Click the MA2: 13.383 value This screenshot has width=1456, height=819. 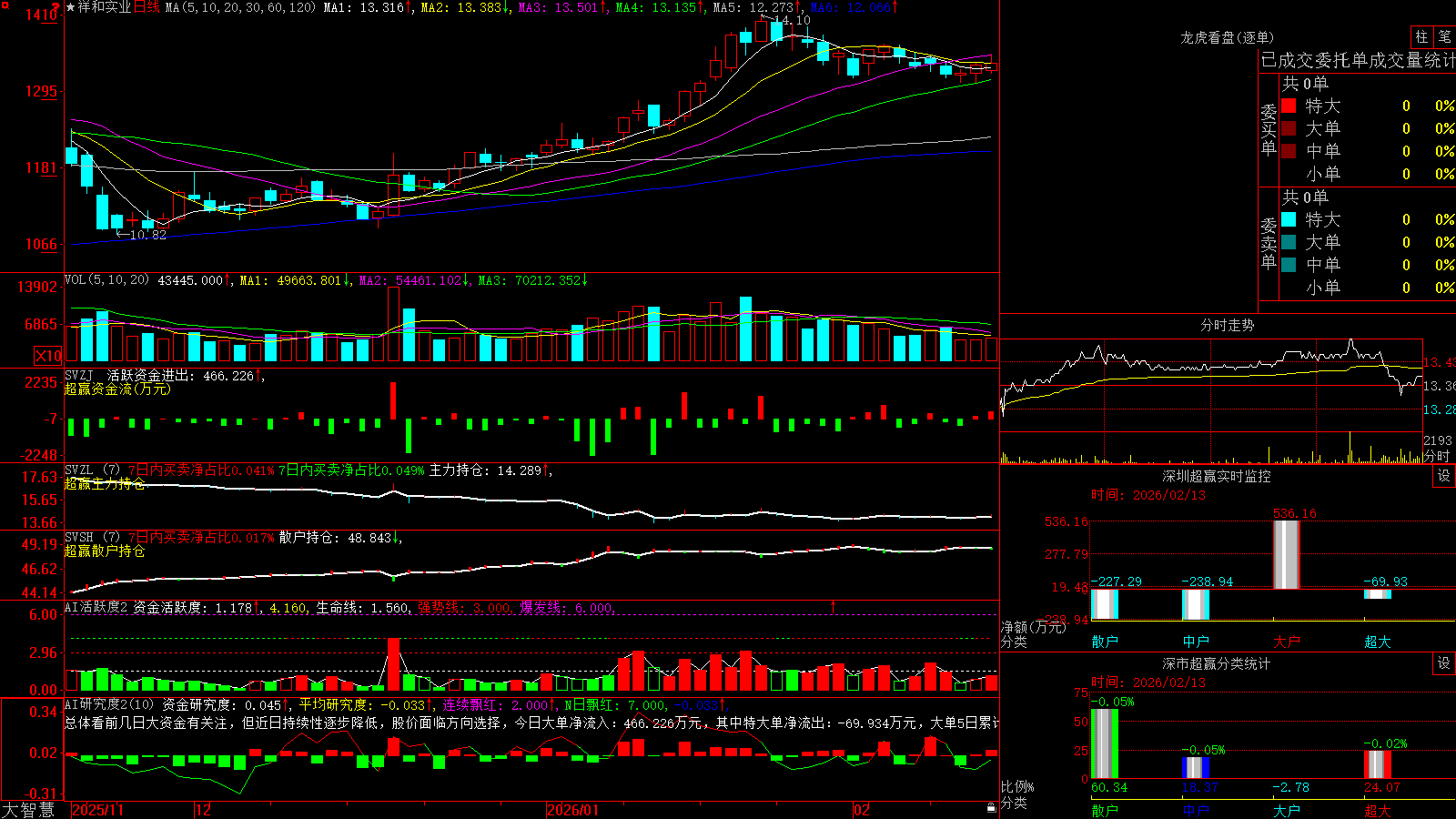460,7
